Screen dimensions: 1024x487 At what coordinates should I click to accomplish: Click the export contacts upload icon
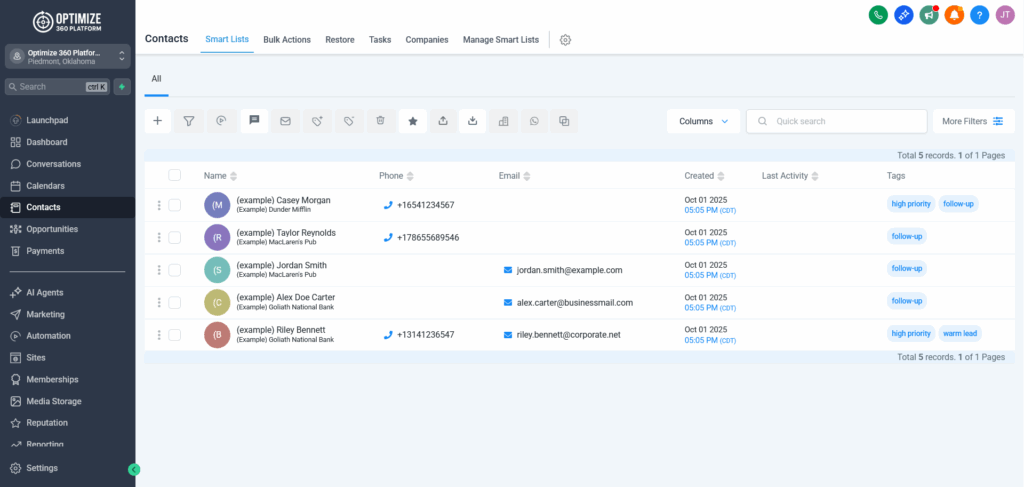click(x=443, y=121)
